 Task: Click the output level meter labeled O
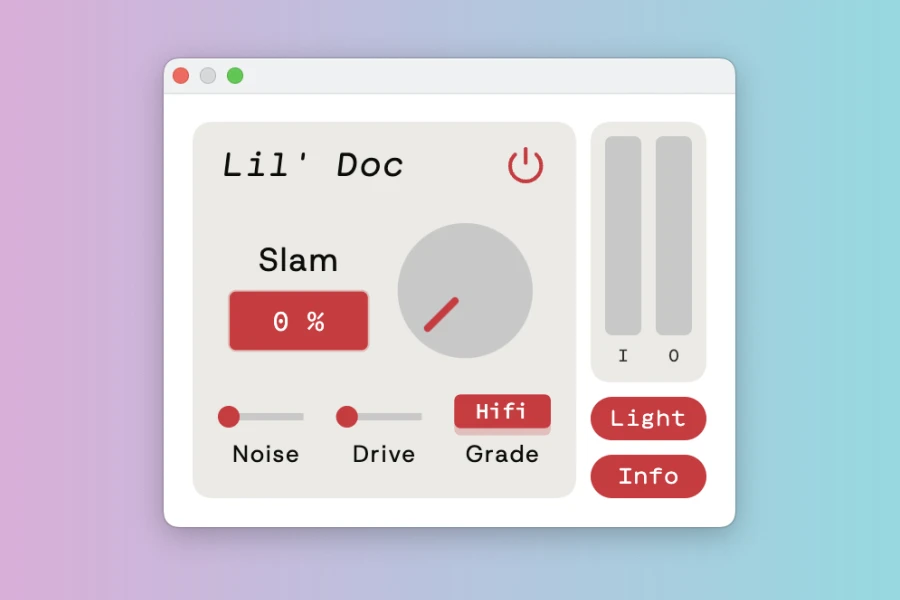[674, 235]
